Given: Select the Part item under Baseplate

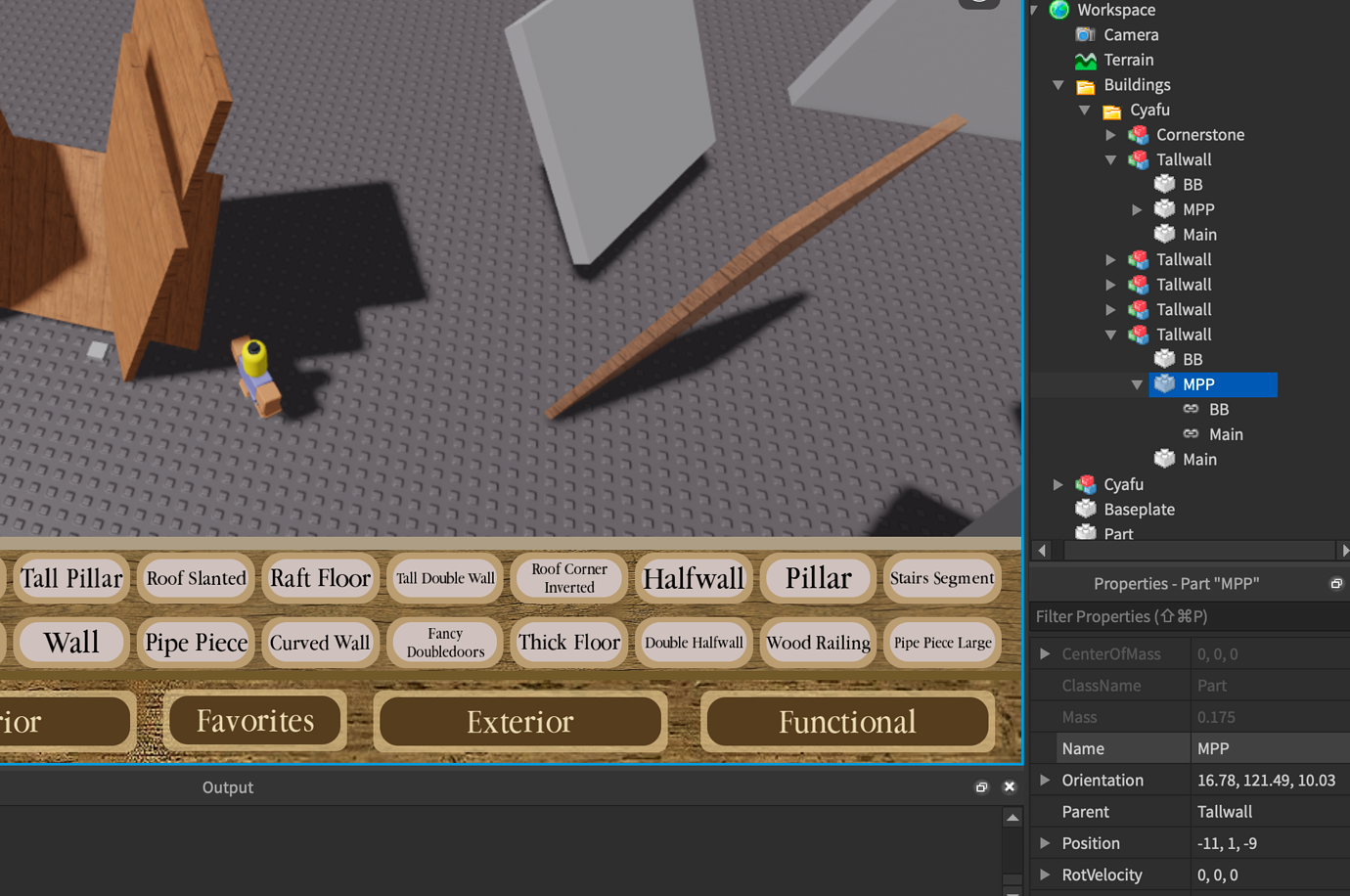Looking at the screenshot, I should (1118, 534).
